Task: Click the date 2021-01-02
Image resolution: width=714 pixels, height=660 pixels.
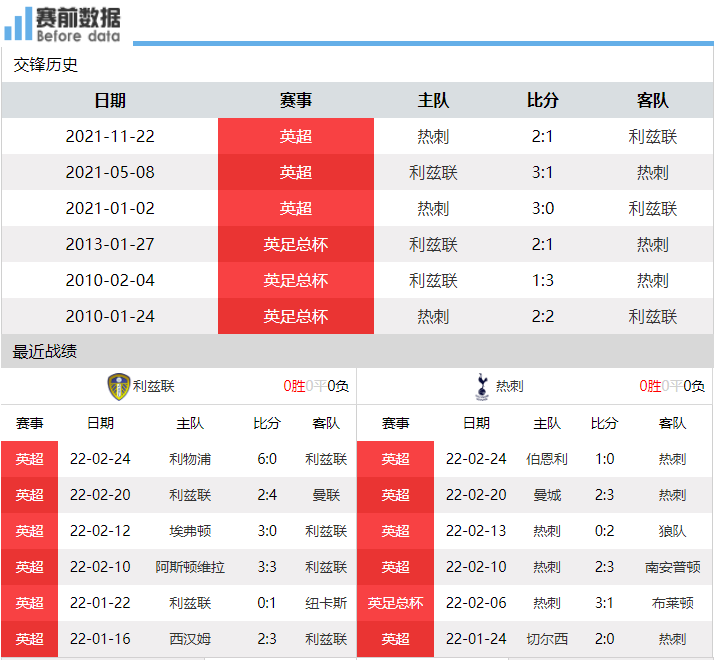Action: (110, 208)
